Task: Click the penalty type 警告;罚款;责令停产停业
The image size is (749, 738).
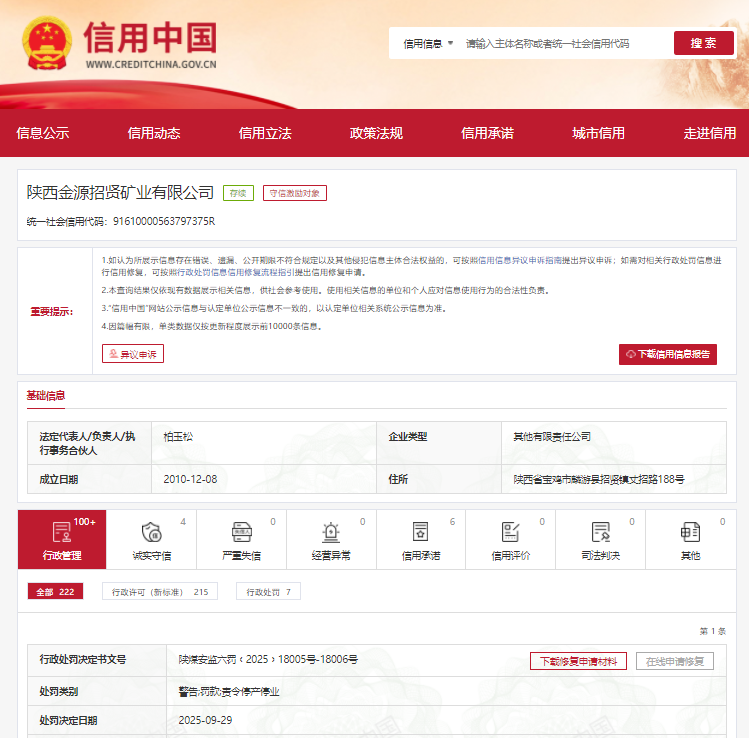Action: pyautogui.click(x=229, y=691)
